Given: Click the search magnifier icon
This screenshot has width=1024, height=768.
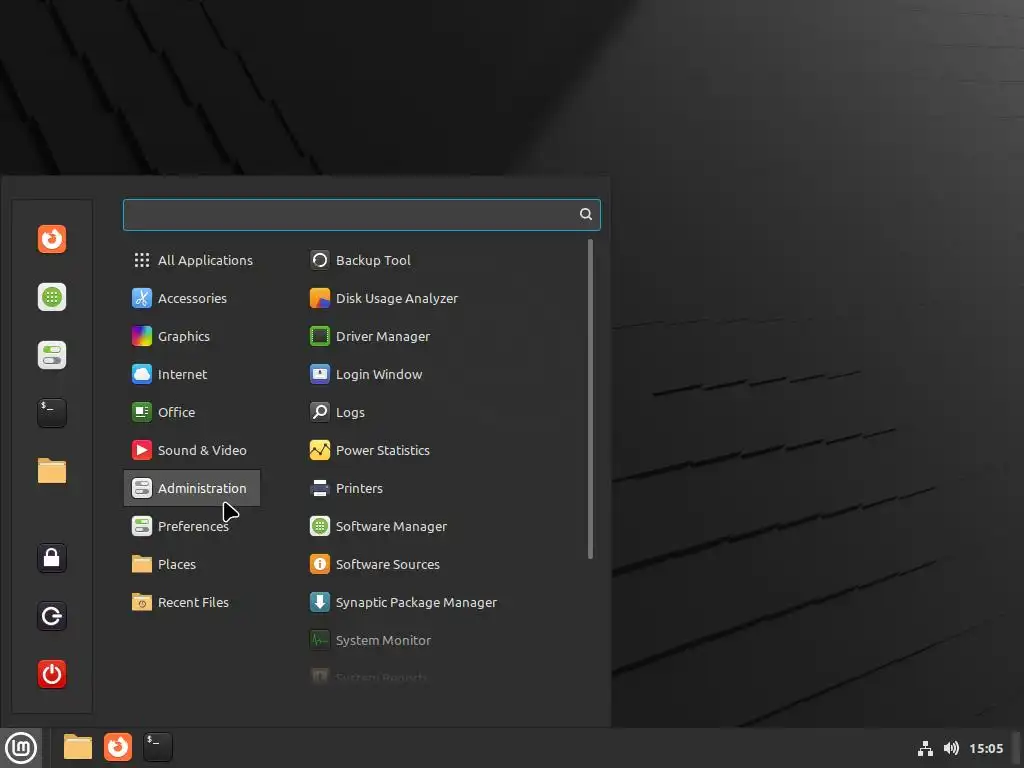Looking at the screenshot, I should click(x=586, y=214).
